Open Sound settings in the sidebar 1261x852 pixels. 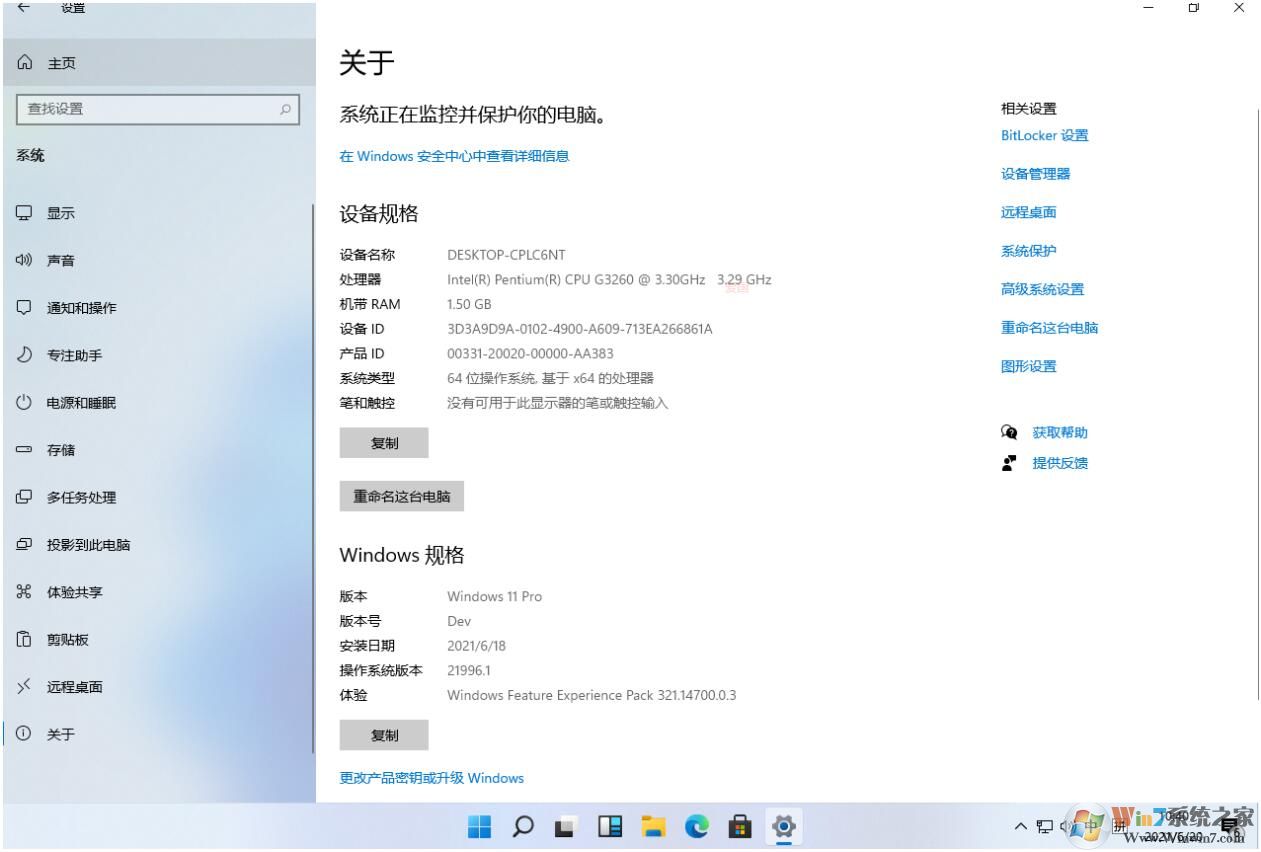click(x=60, y=260)
